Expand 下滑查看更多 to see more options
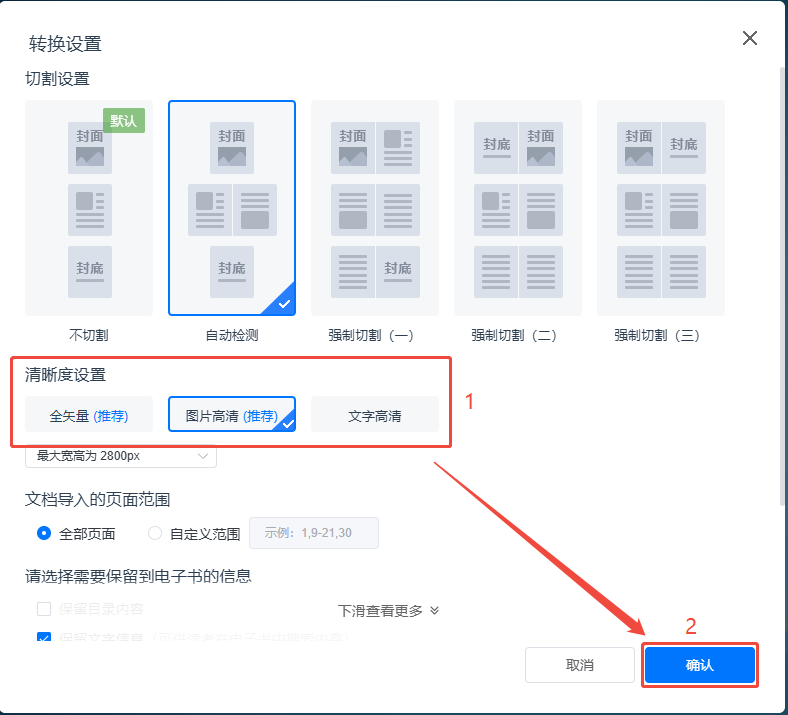Screen dimensions: 788x715 click(389, 610)
